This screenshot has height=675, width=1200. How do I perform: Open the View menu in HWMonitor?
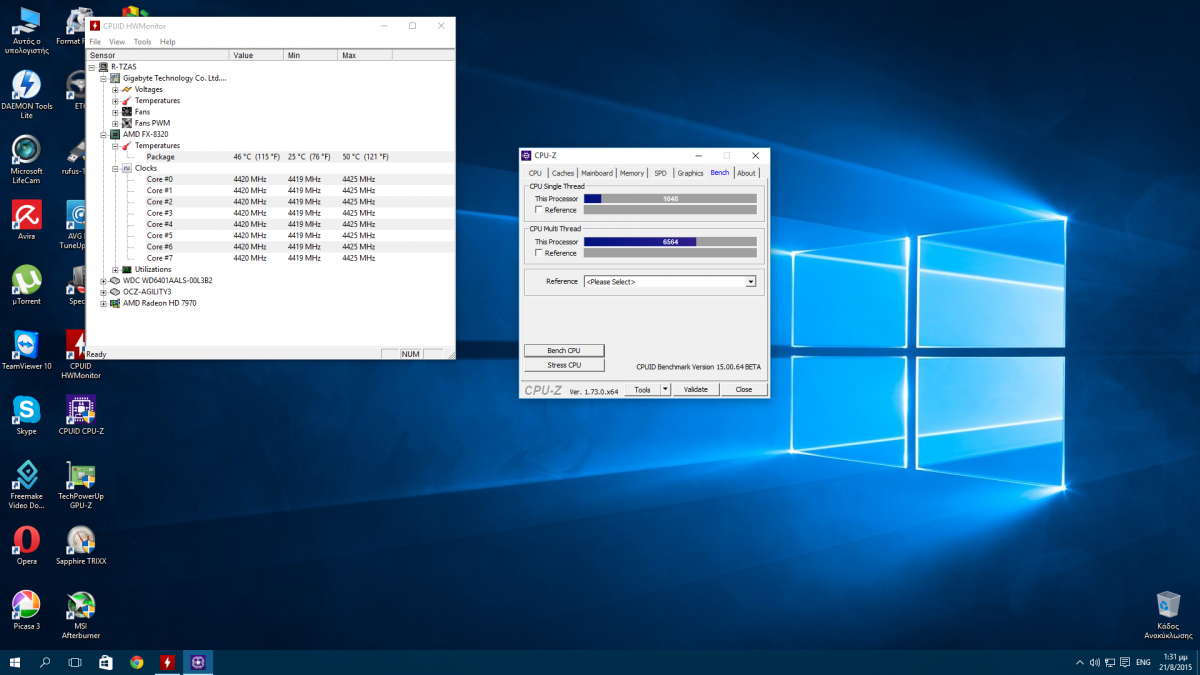pyautogui.click(x=117, y=42)
